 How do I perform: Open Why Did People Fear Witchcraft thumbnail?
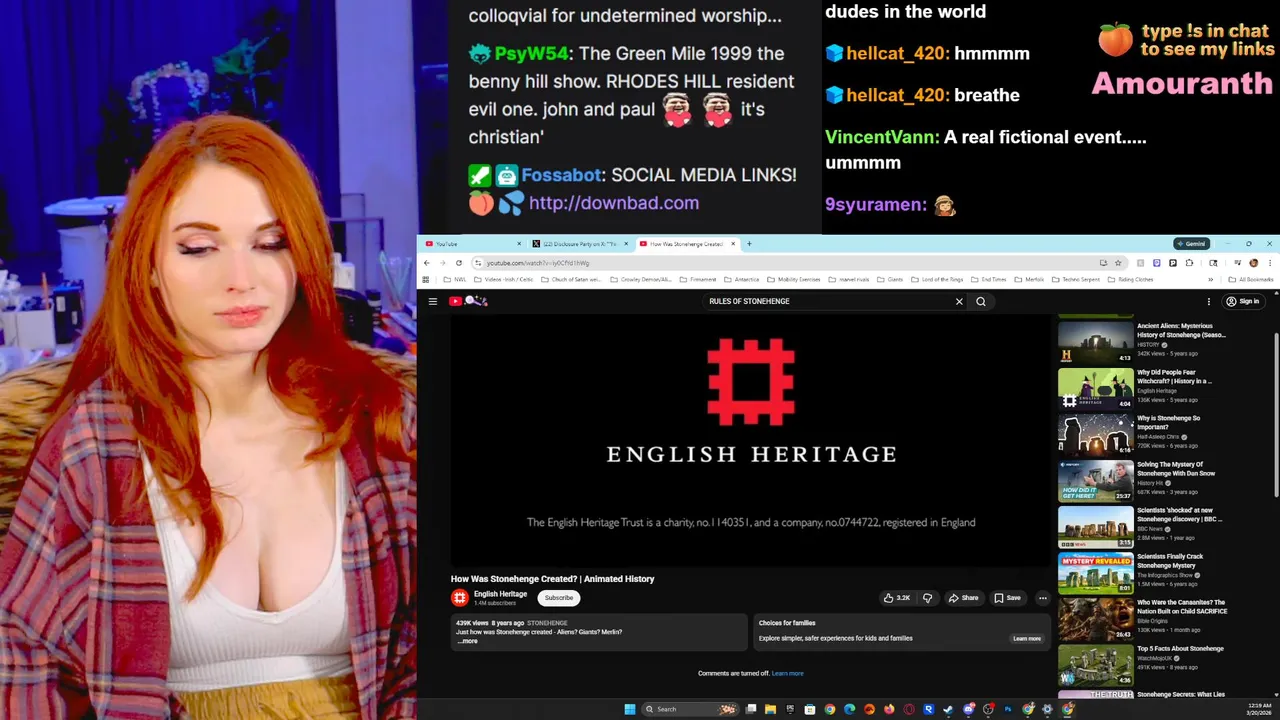1096,389
